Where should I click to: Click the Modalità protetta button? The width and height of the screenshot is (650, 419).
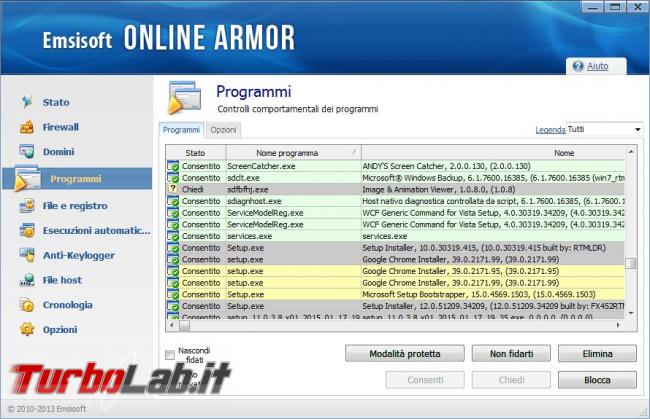pyautogui.click(x=405, y=354)
